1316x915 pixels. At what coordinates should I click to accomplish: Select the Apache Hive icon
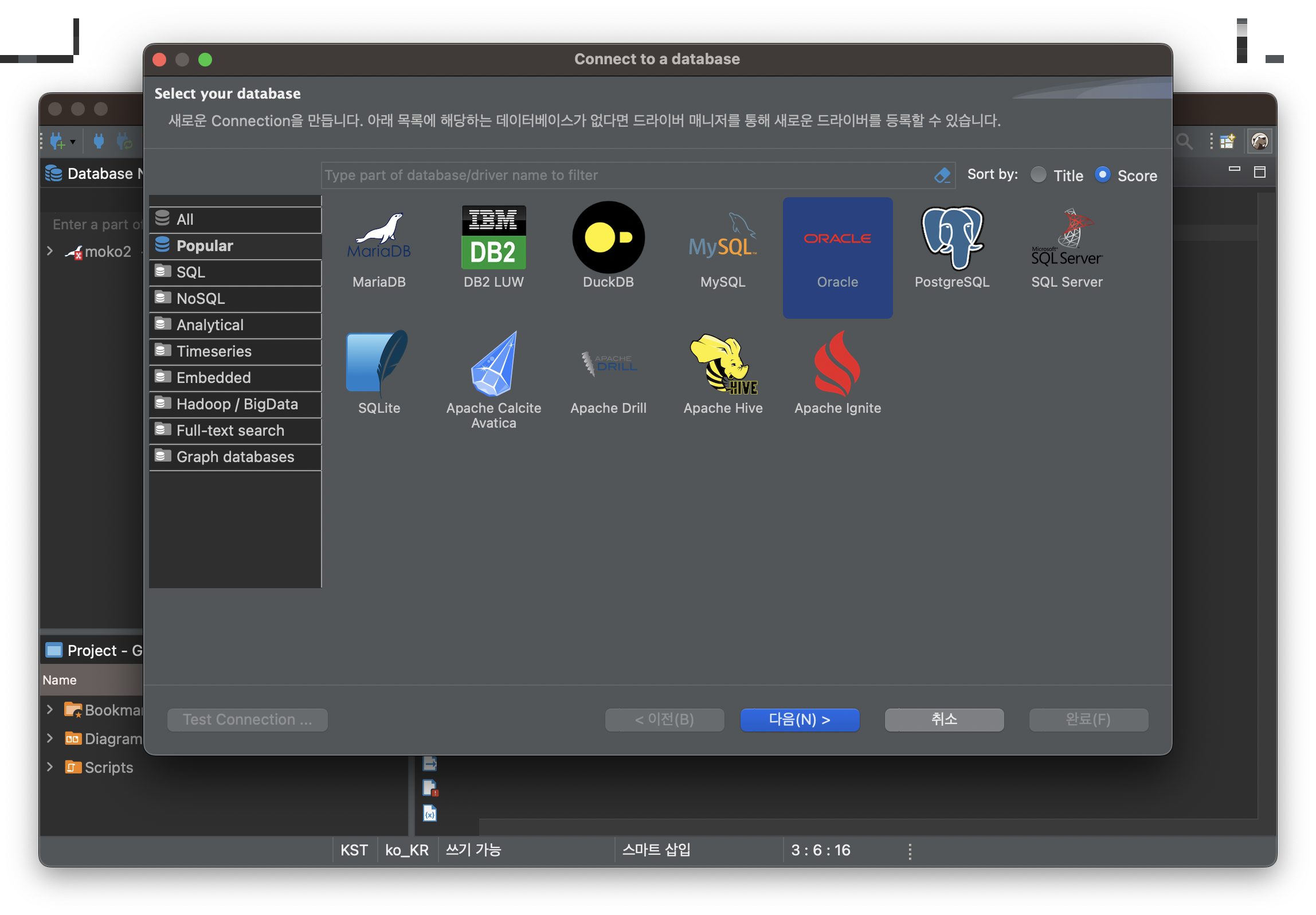723,365
